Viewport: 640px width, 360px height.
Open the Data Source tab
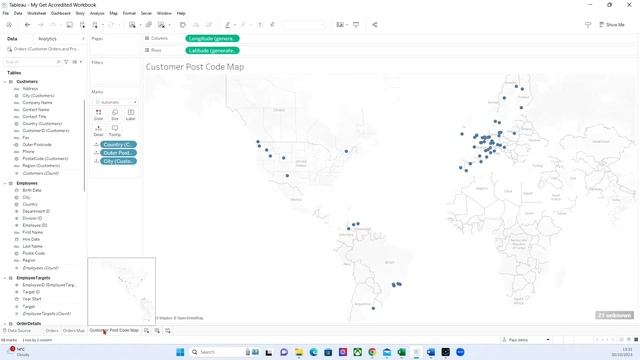point(17,331)
